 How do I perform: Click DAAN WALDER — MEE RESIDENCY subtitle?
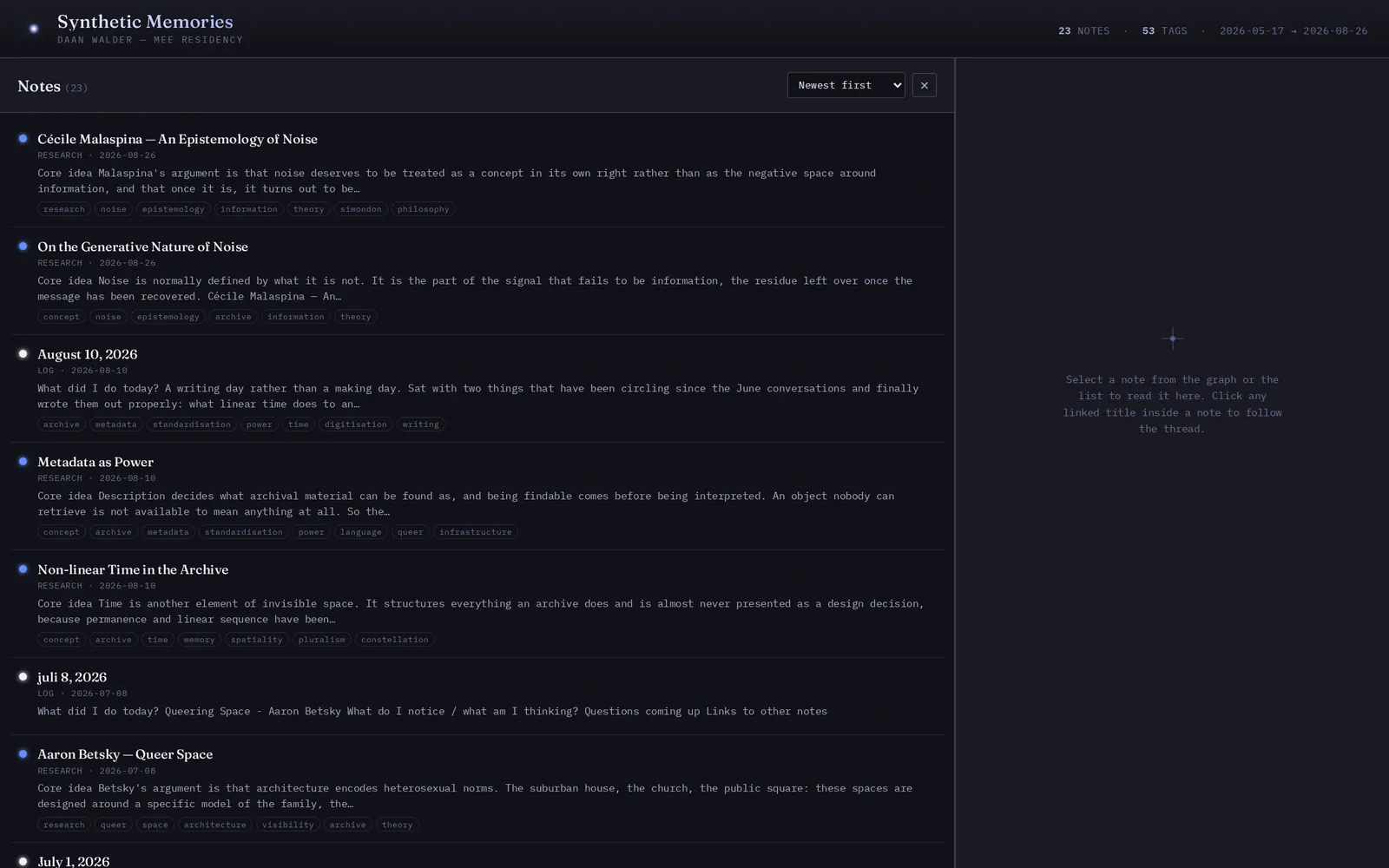tap(150, 40)
